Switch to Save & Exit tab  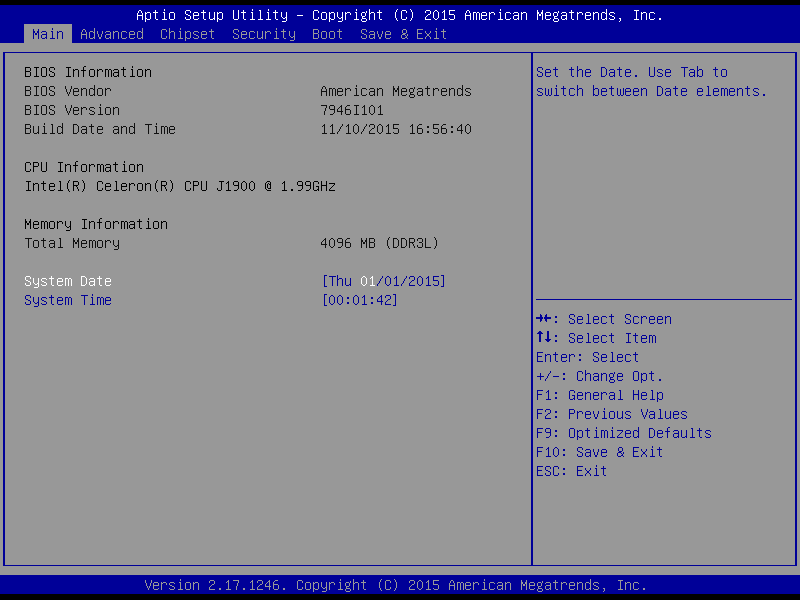tap(403, 34)
